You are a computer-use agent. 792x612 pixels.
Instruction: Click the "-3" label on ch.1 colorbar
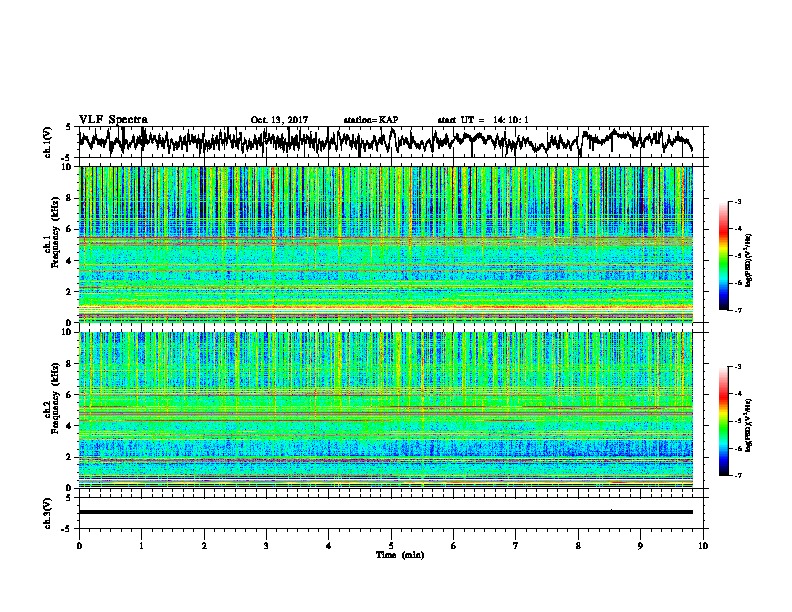pos(738,201)
